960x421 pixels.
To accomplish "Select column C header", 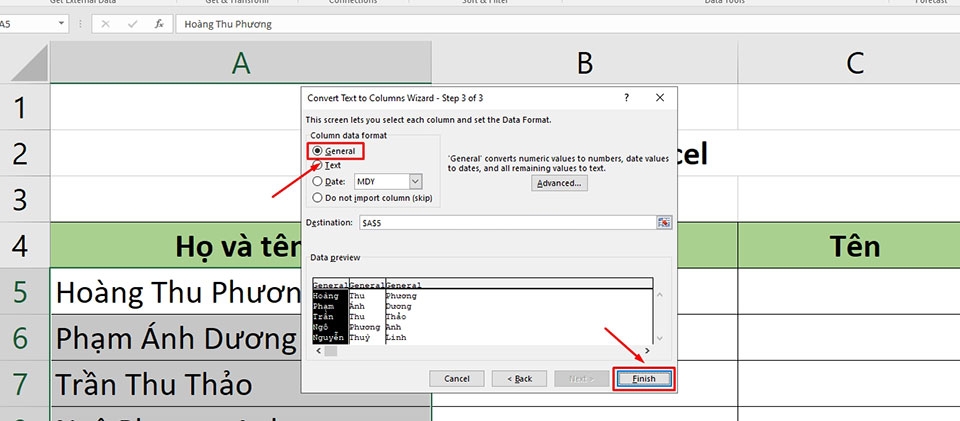I will [854, 62].
